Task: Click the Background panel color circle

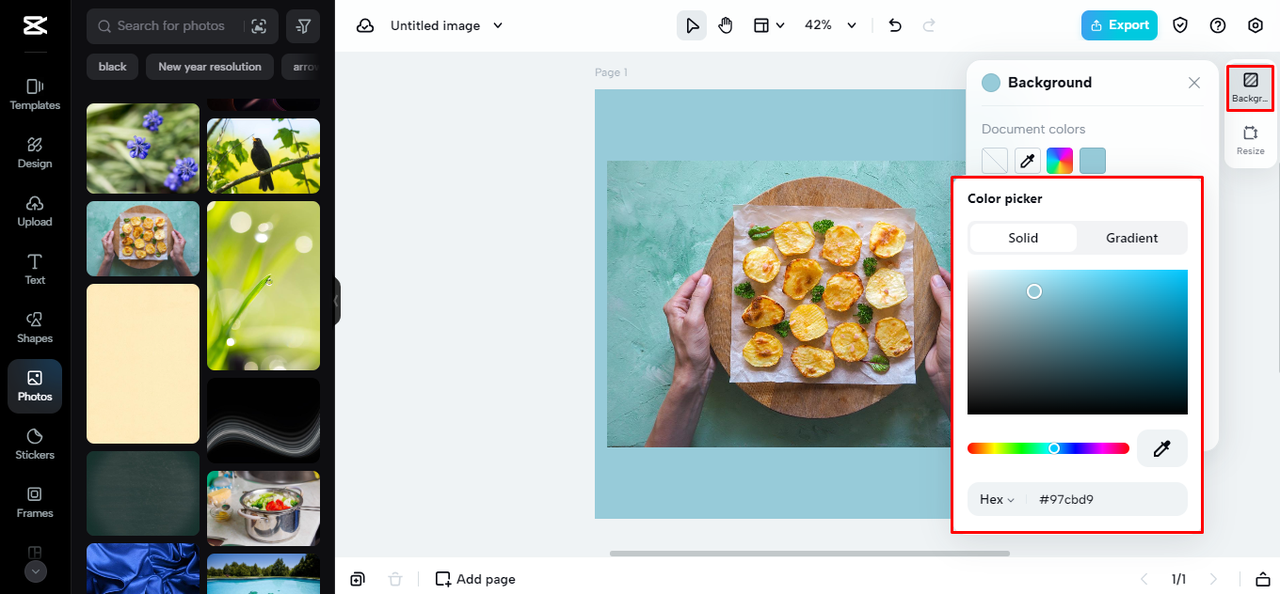Action: [x=991, y=83]
